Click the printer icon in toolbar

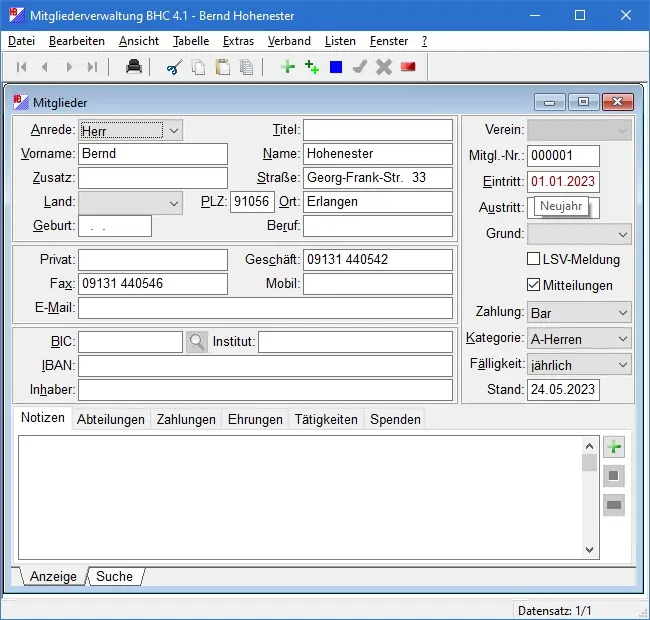(x=133, y=67)
